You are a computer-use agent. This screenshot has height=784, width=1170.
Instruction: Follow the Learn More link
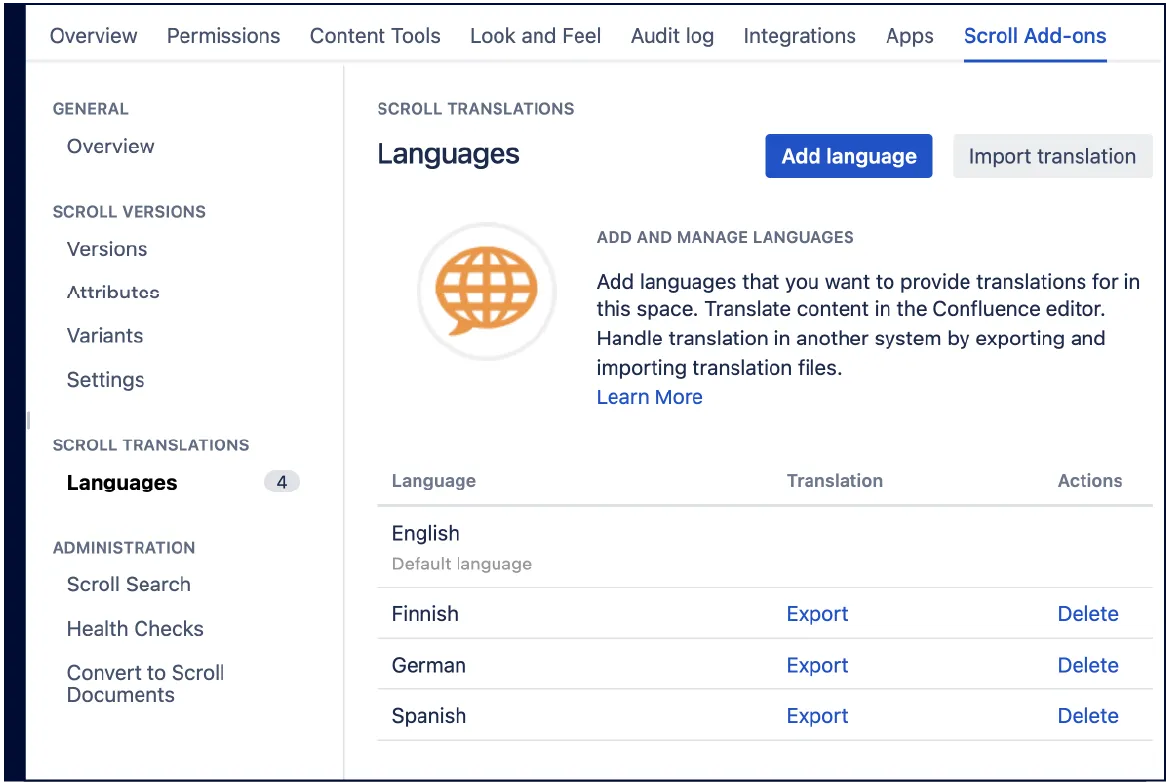tap(649, 397)
